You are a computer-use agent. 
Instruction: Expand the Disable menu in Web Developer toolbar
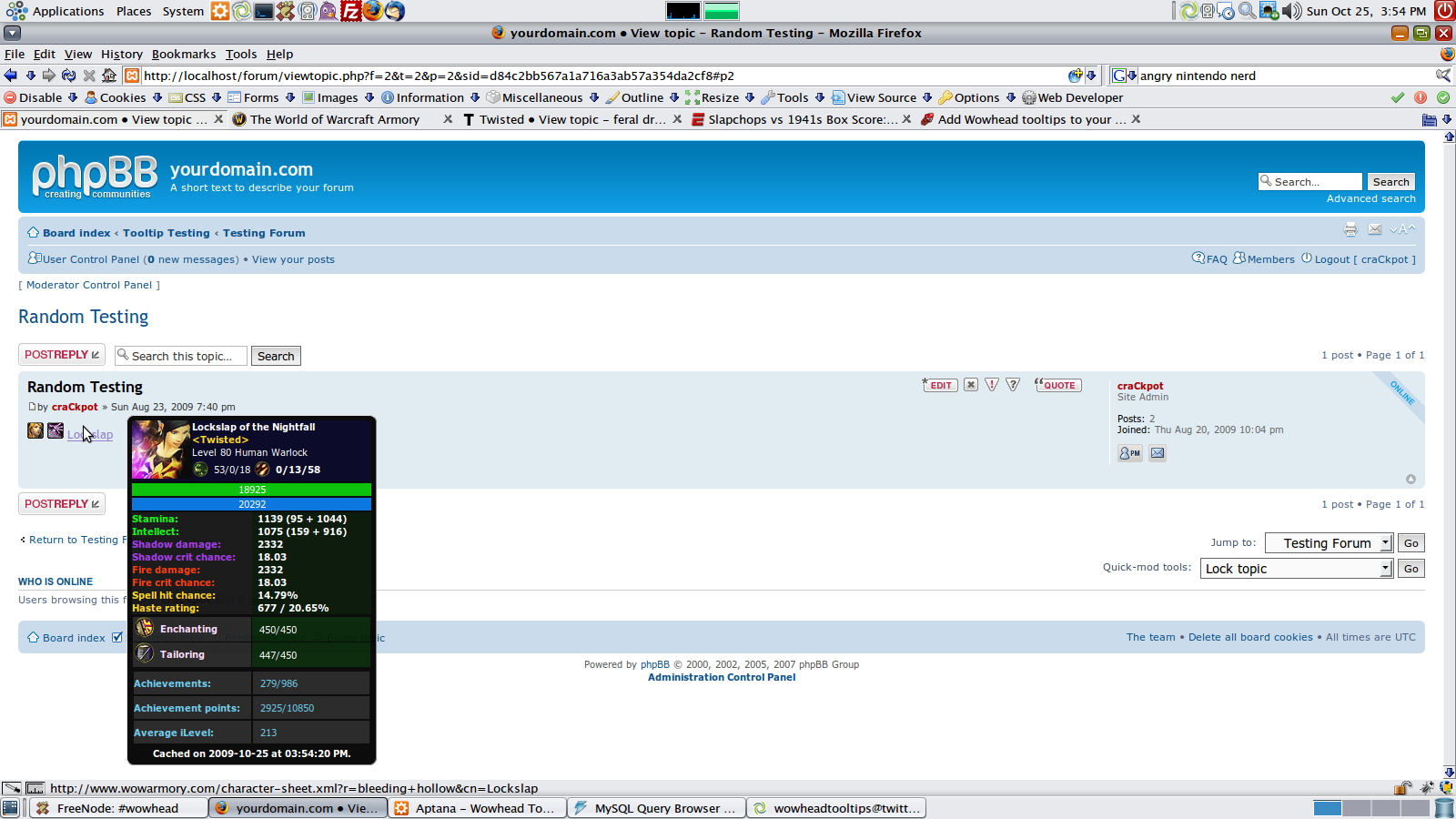73,97
